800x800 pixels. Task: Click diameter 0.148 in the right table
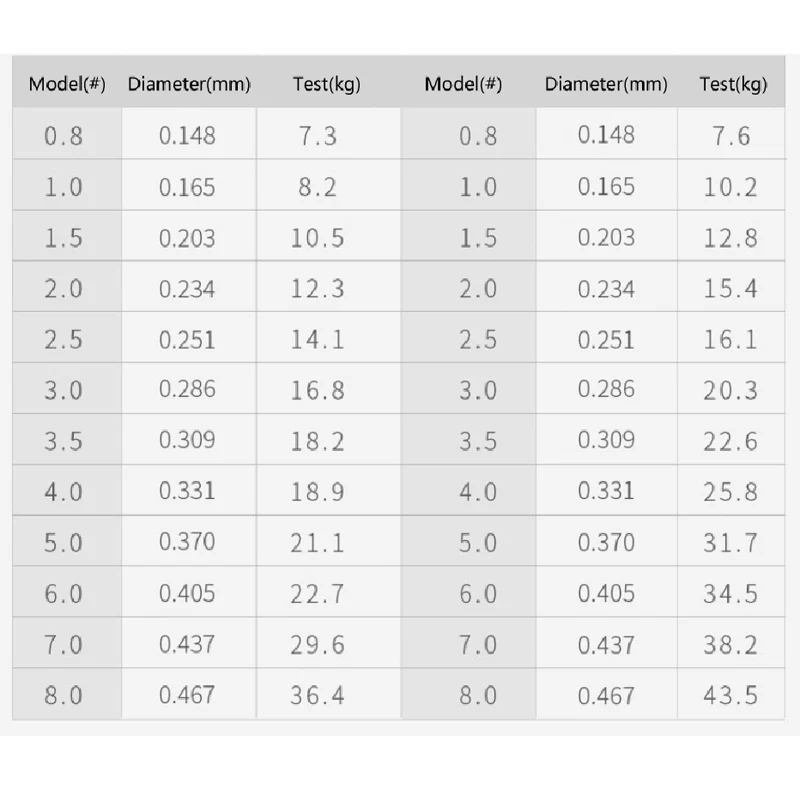[606, 135]
